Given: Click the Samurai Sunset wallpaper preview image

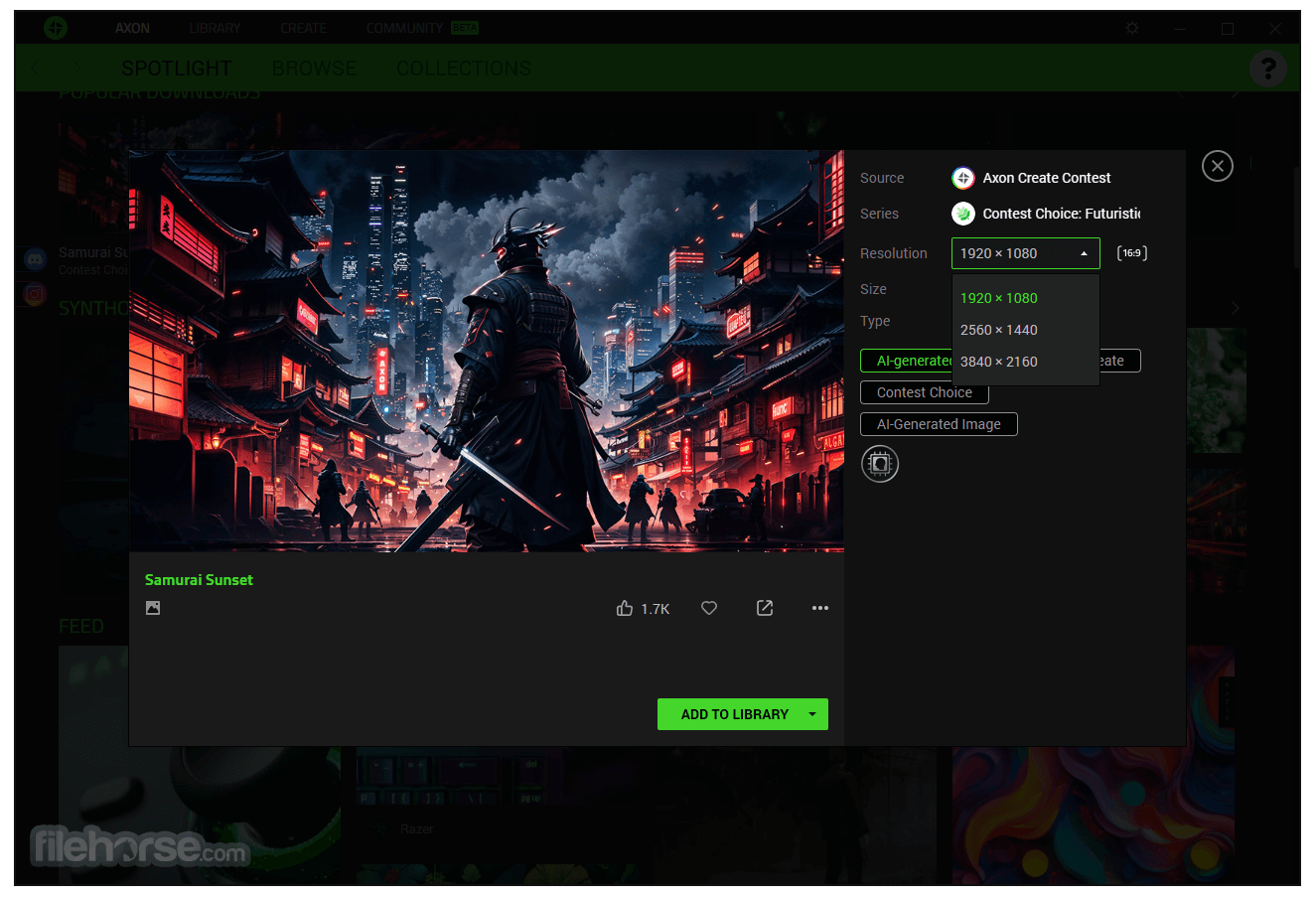Looking at the screenshot, I should coord(487,351).
